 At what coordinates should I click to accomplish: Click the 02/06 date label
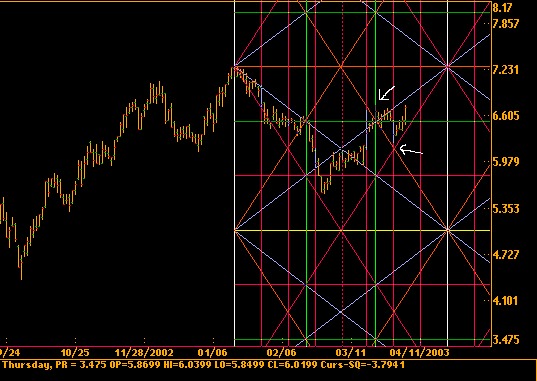281,353
